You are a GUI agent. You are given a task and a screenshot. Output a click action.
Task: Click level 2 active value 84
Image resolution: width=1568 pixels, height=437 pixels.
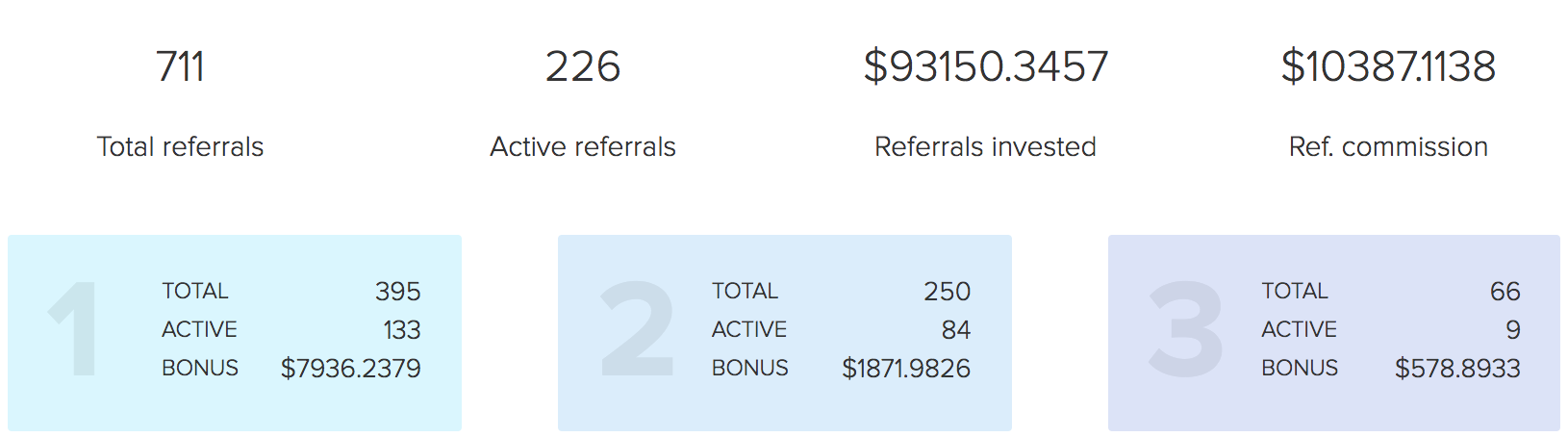(x=956, y=329)
